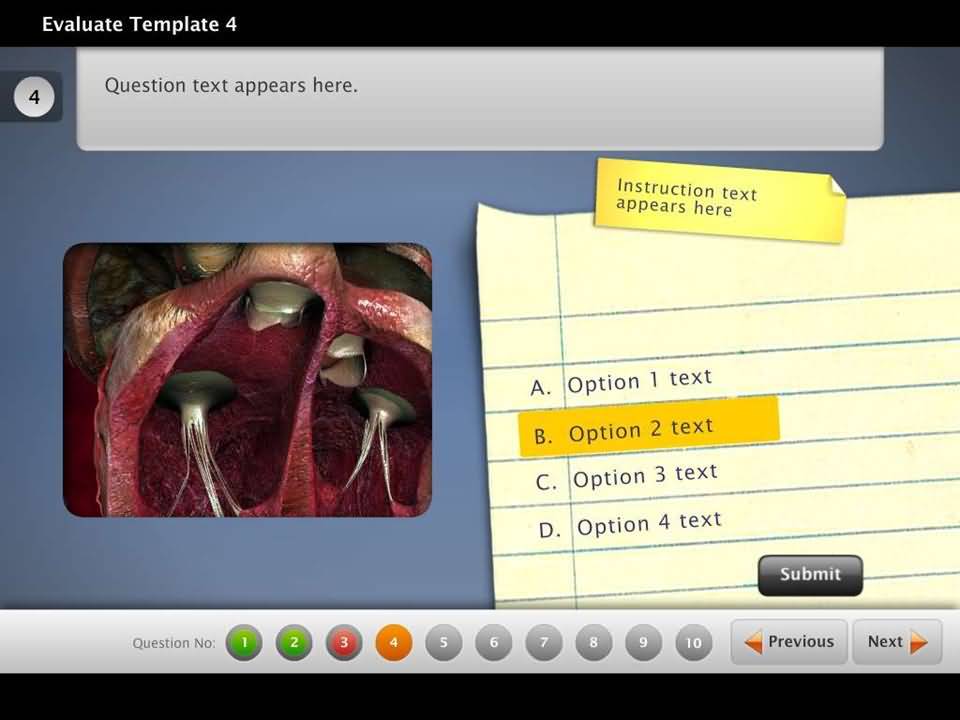Jump to question 2 green circle

click(x=294, y=643)
